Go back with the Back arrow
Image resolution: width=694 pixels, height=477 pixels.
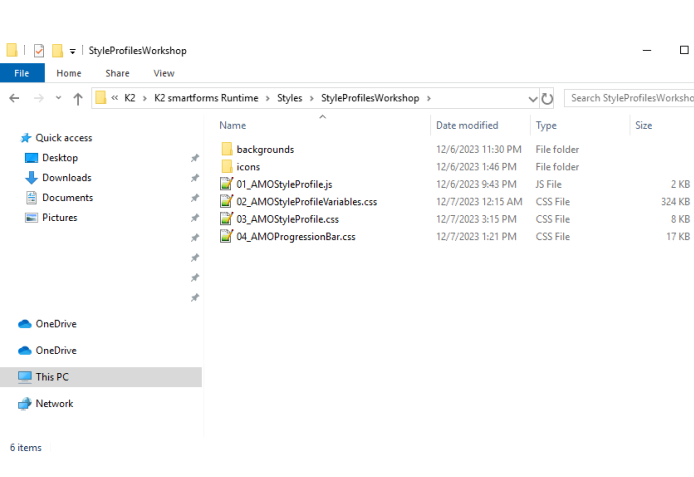pyautogui.click(x=14, y=98)
